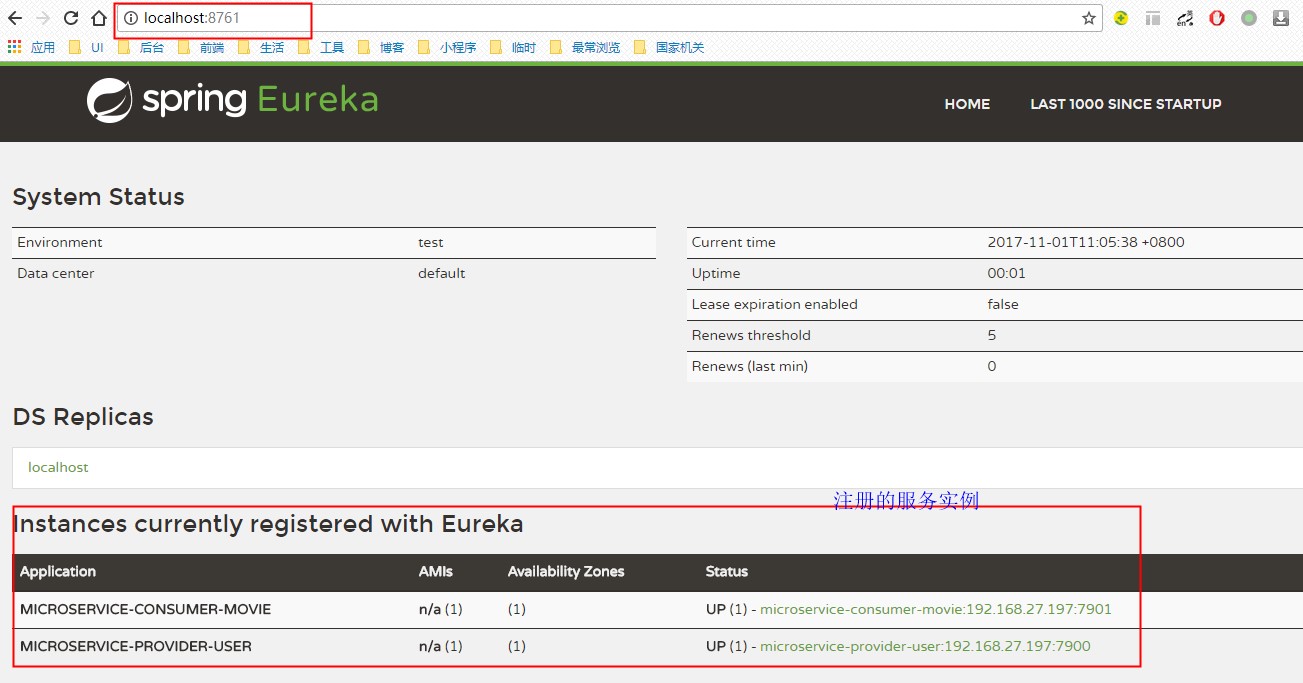Open the localhost DS replica link
1303x683 pixels.
[x=58, y=467]
